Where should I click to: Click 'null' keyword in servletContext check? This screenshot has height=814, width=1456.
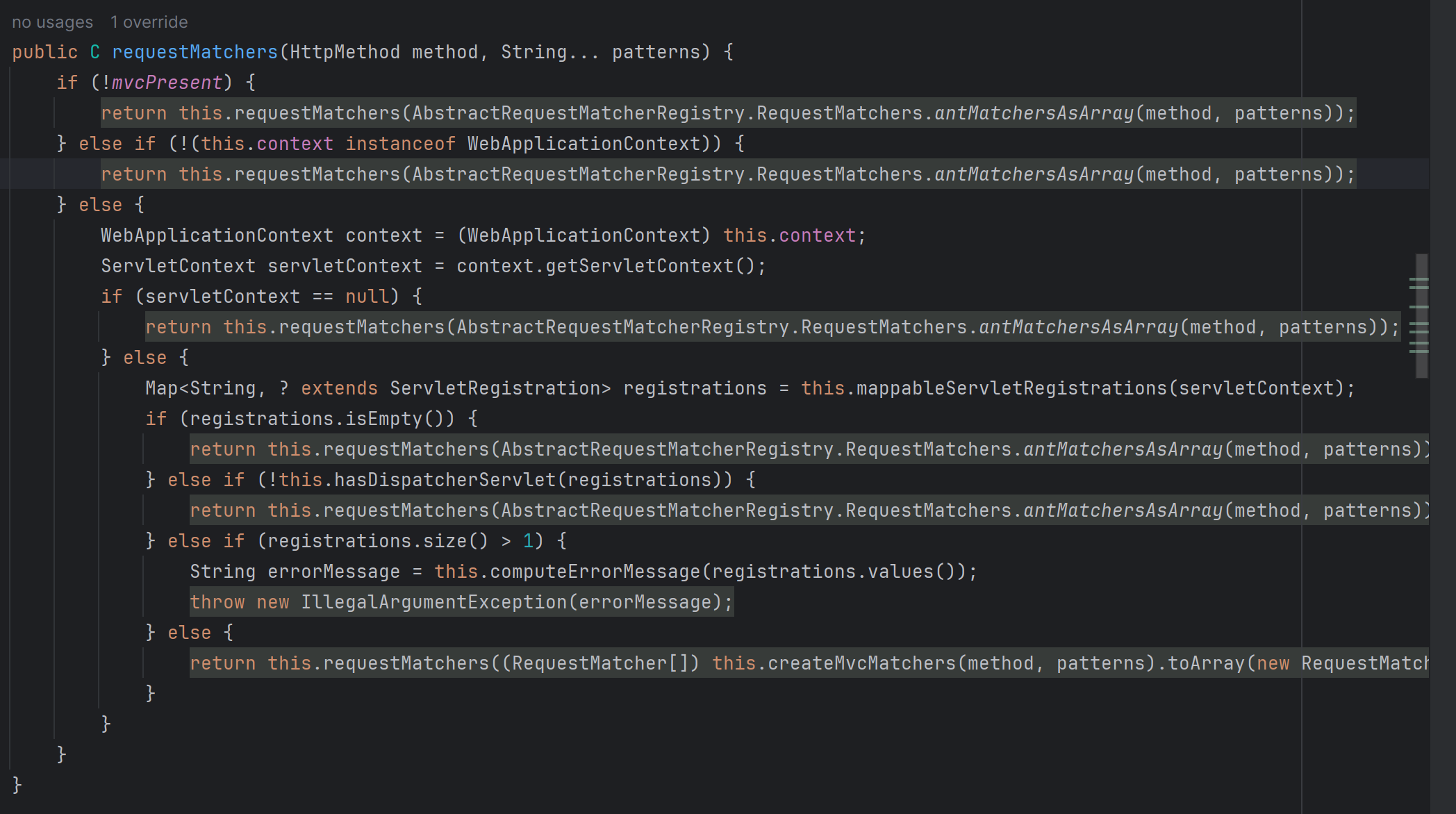pyautogui.click(x=367, y=297)
